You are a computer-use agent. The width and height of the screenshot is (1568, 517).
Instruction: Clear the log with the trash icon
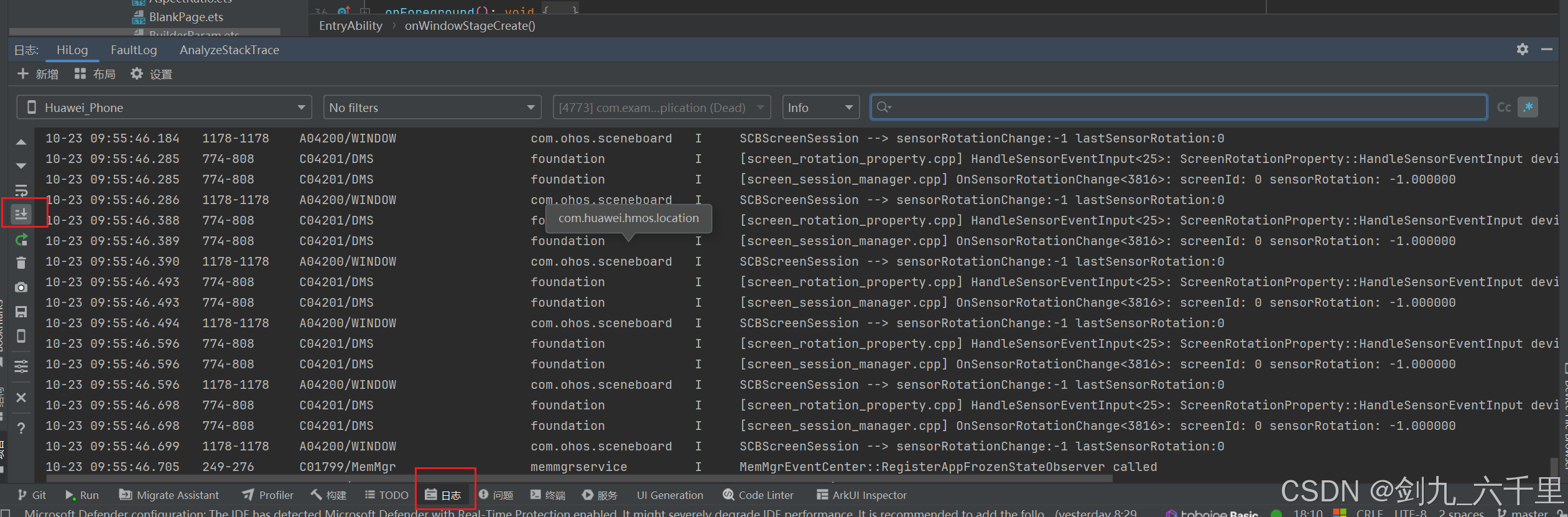click(x=21, y=263)
